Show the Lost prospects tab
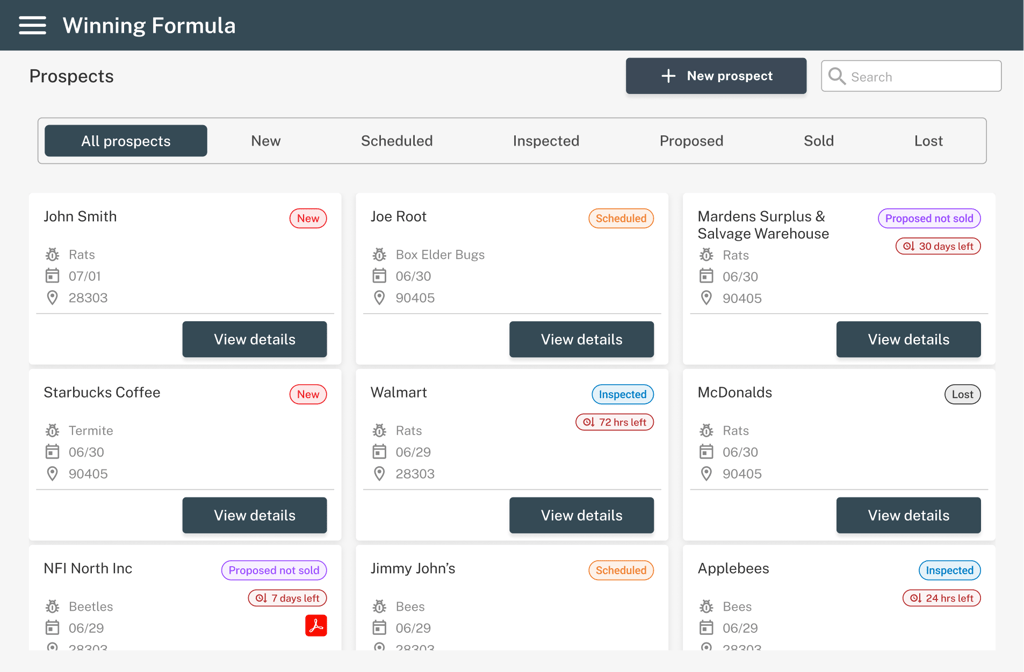This screenshot has height=672, width=1024. [x=928, y=141]
